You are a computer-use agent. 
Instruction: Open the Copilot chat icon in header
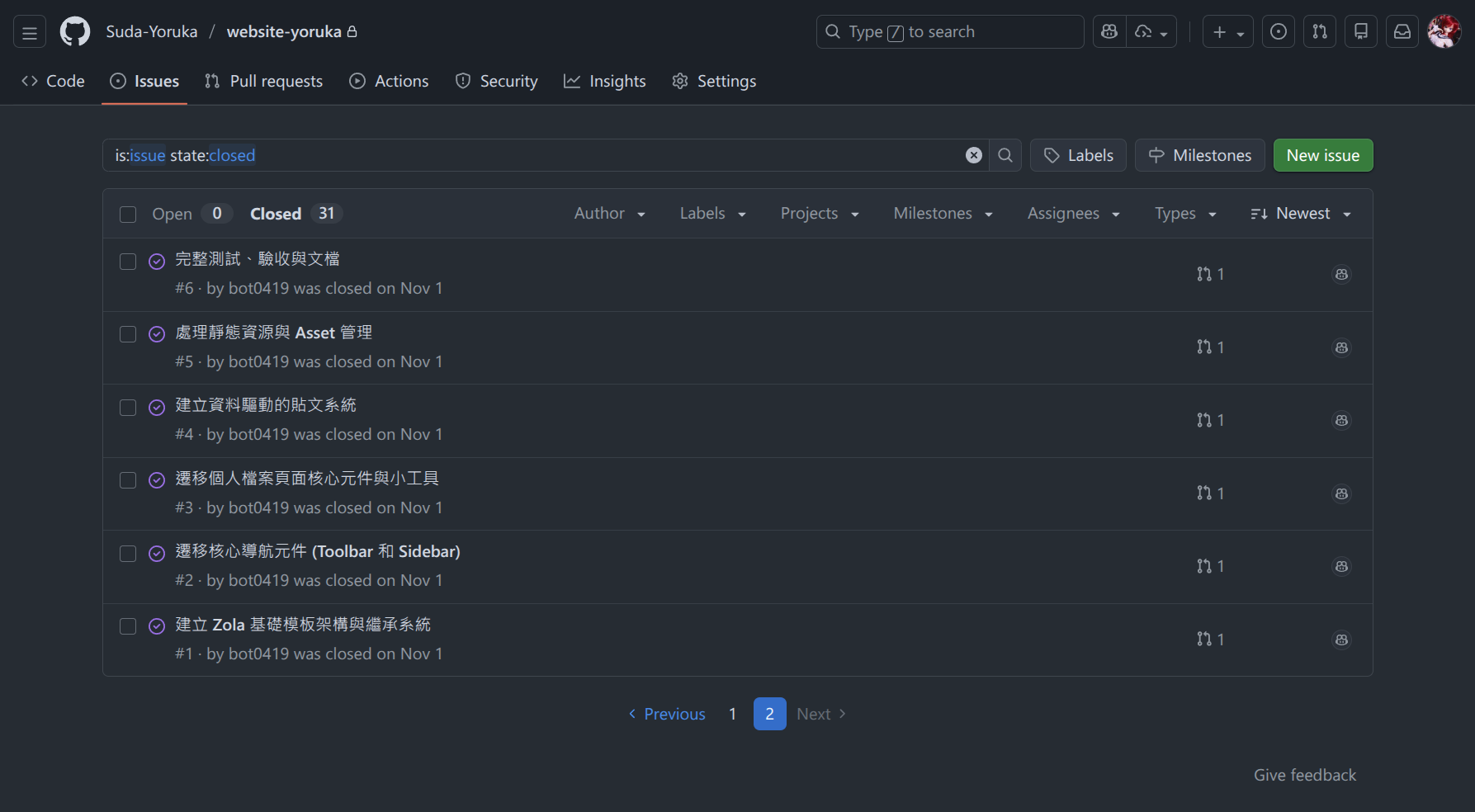click(x=1109, y=32)
